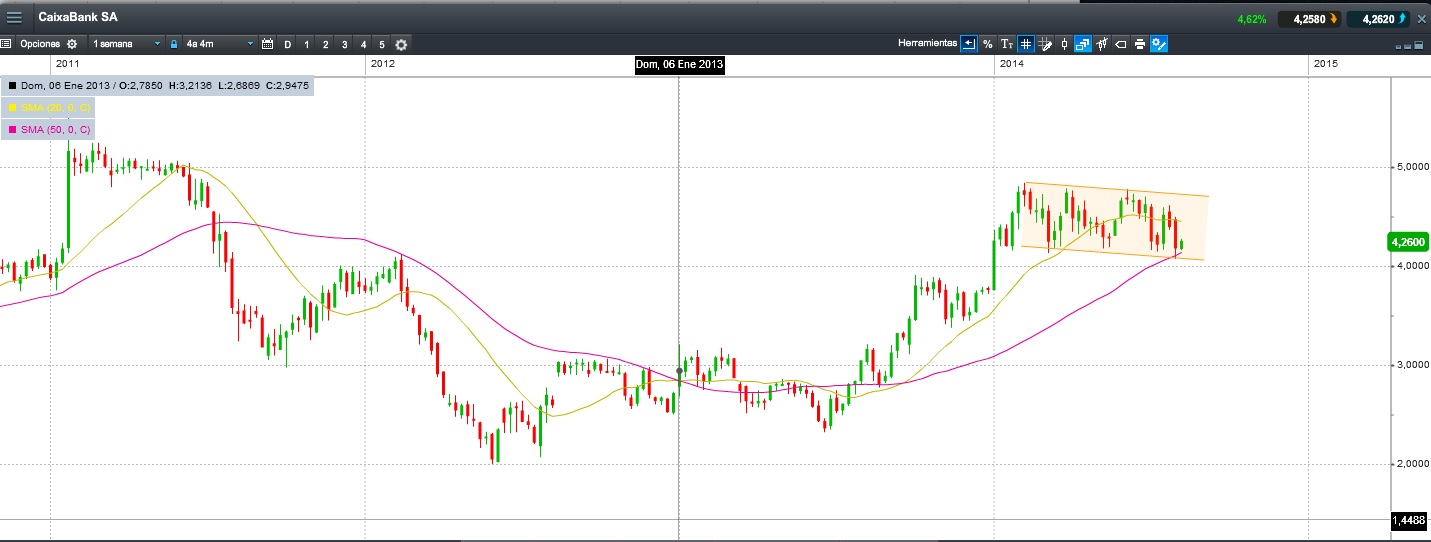The width and height of the screenshot is (1431, 542).
Task: Click the 2015 time axis label
Action: (x=1325, y=63)
